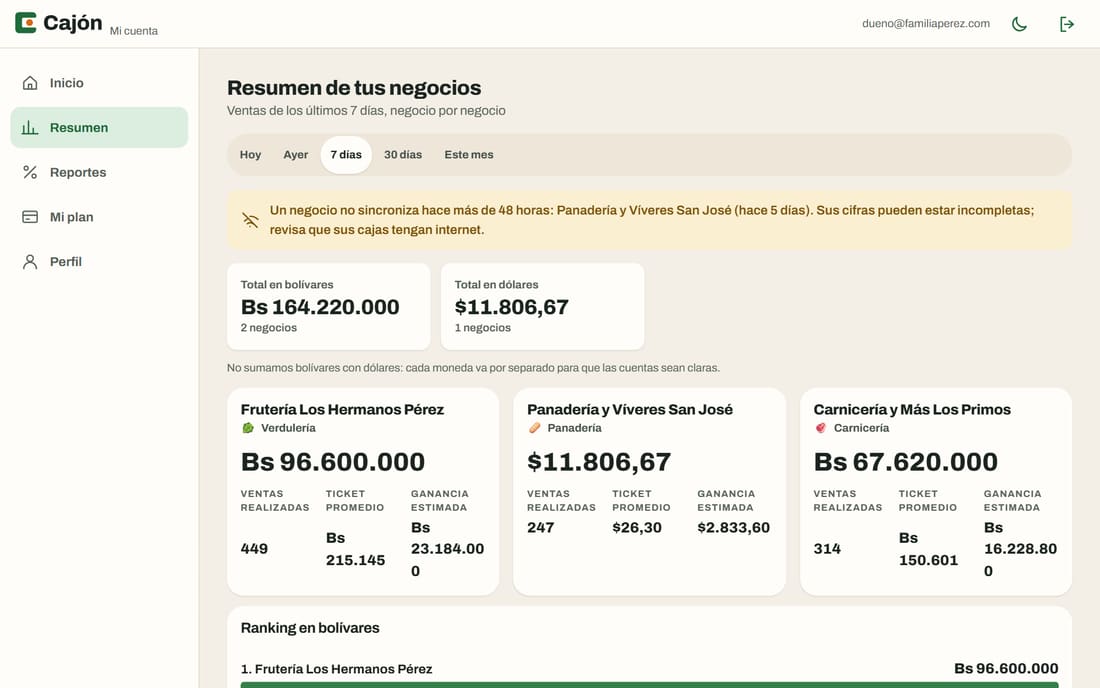
Task: Click the Inicio home icon
Action: click(x=29, y=83)
